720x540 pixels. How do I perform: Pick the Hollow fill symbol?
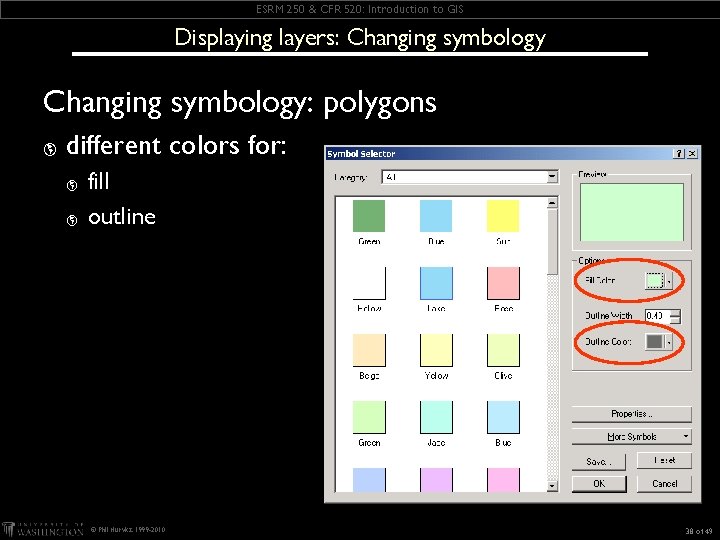(x=369, y=283)
